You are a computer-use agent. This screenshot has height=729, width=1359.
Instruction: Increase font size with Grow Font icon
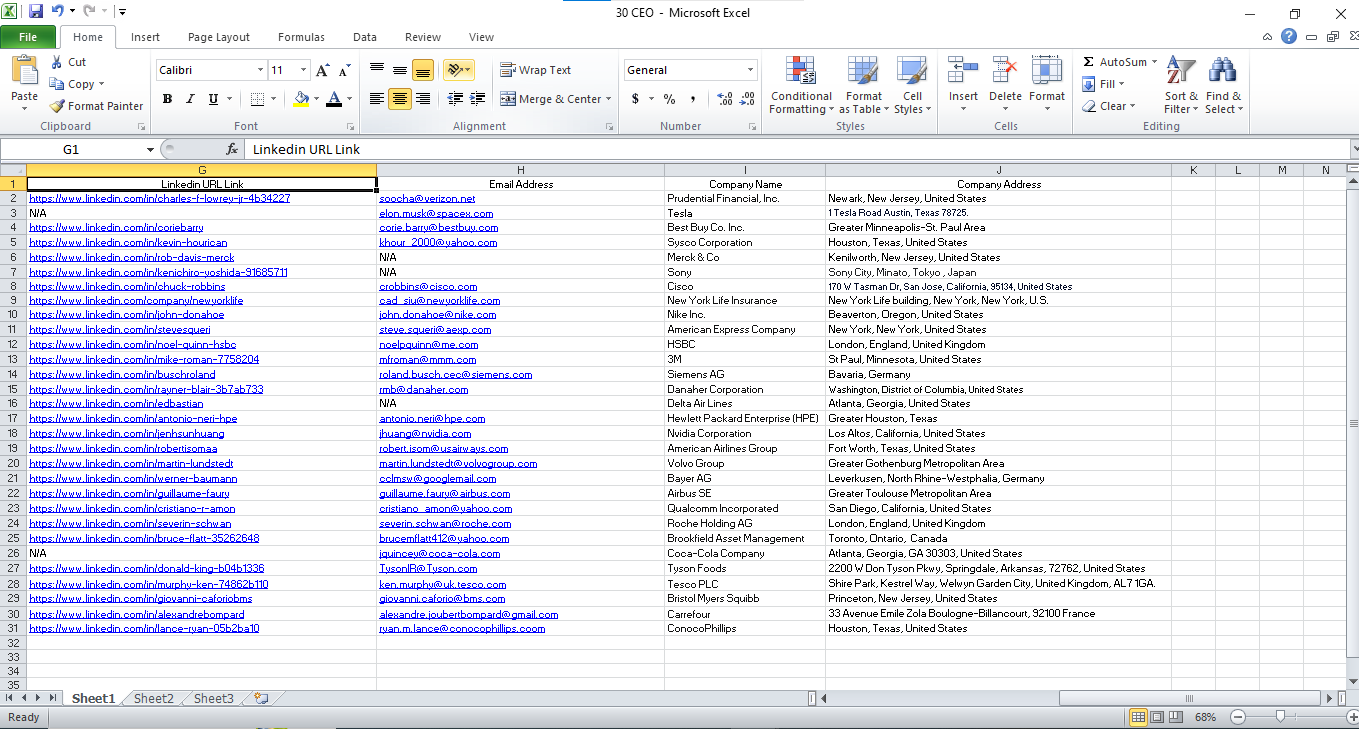323,70
